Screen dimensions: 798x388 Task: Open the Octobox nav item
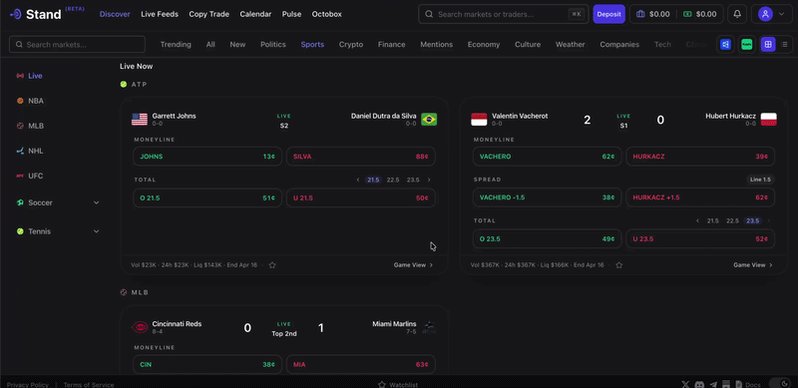327,14
